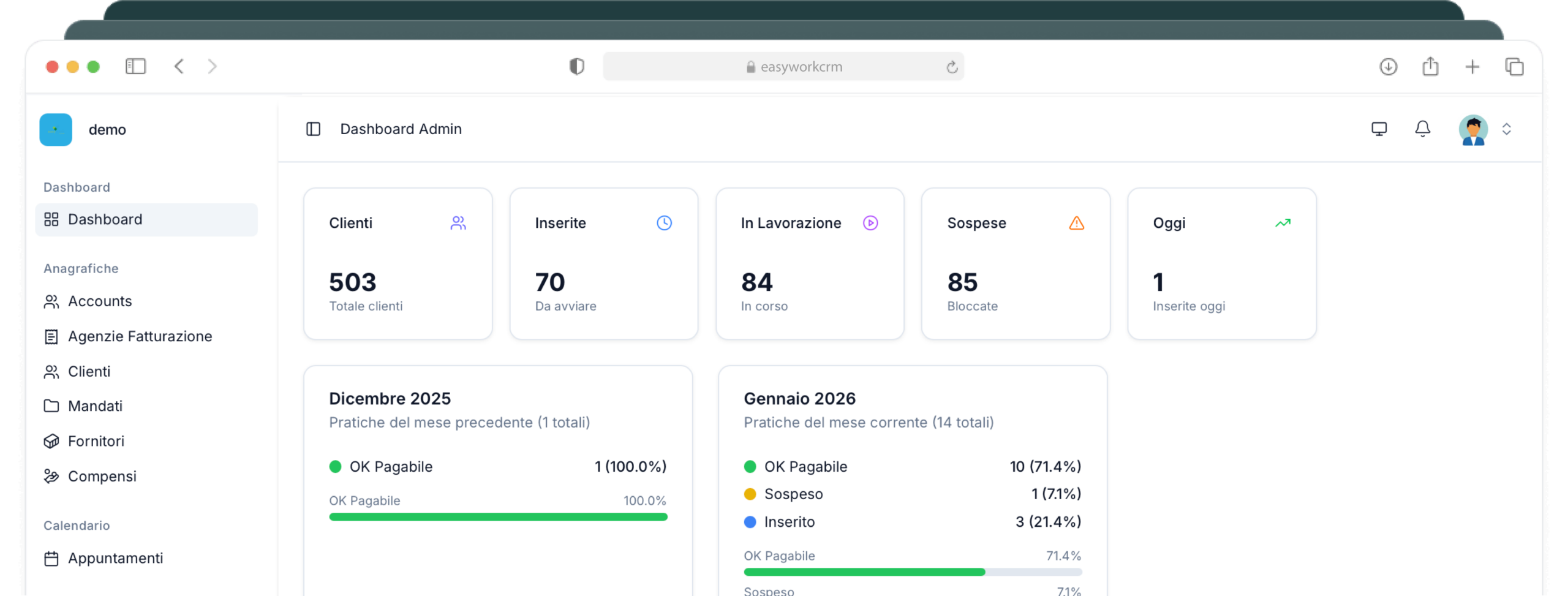Open Agenzie Fatturazione menu item
This screenshot has height=596, width=1568.
click(140, 336)
